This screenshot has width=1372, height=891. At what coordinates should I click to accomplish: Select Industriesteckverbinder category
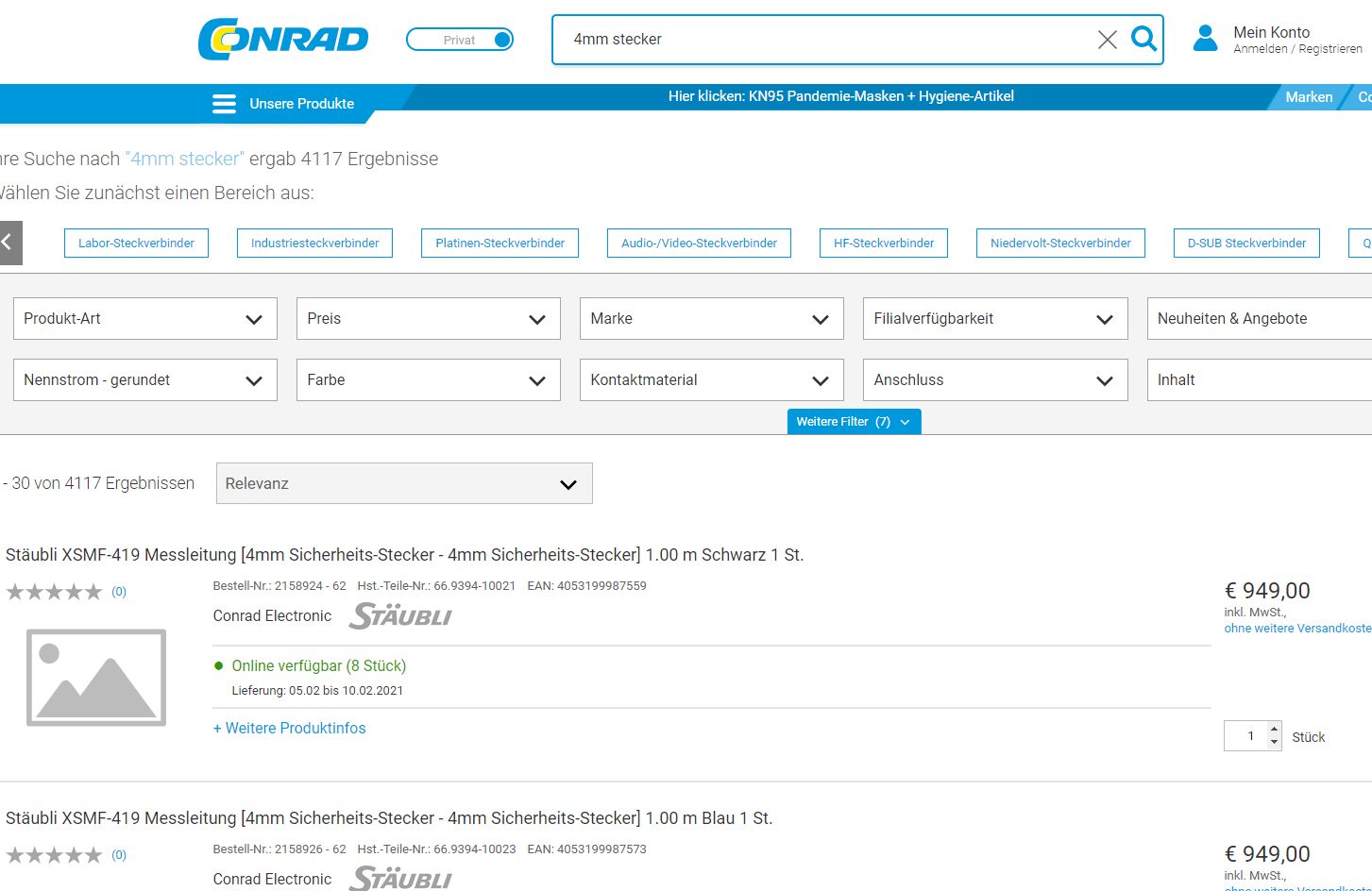click(x=314, y=243)
